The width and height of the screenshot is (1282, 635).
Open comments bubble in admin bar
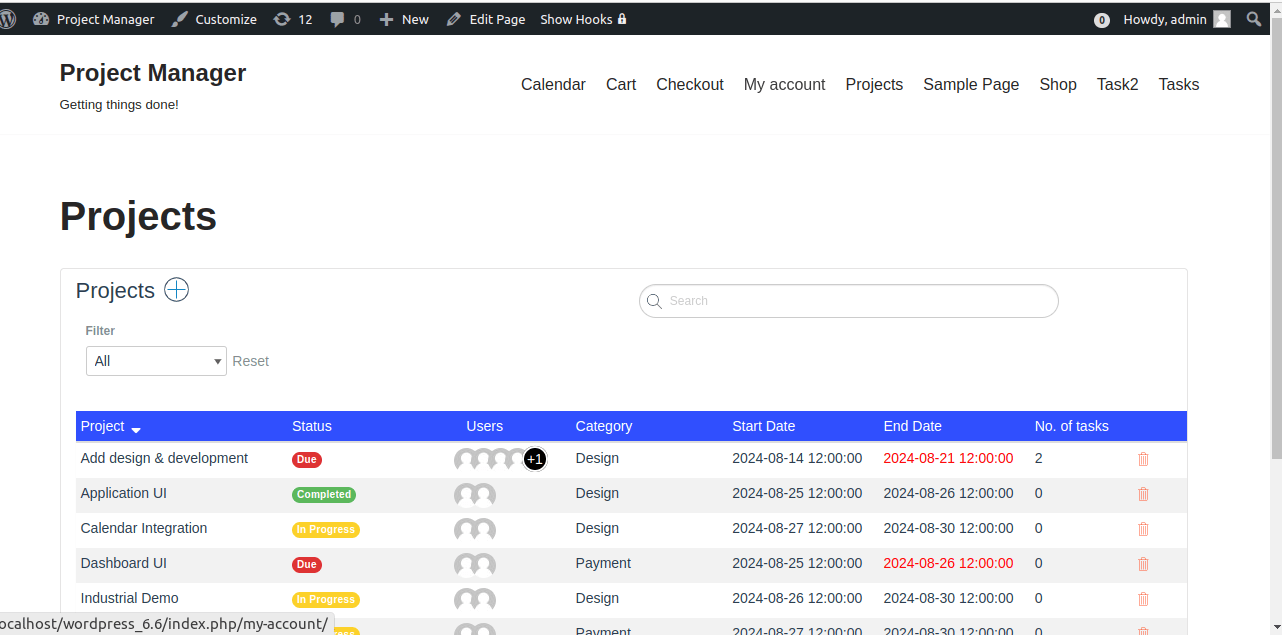(x=346, y=19)
